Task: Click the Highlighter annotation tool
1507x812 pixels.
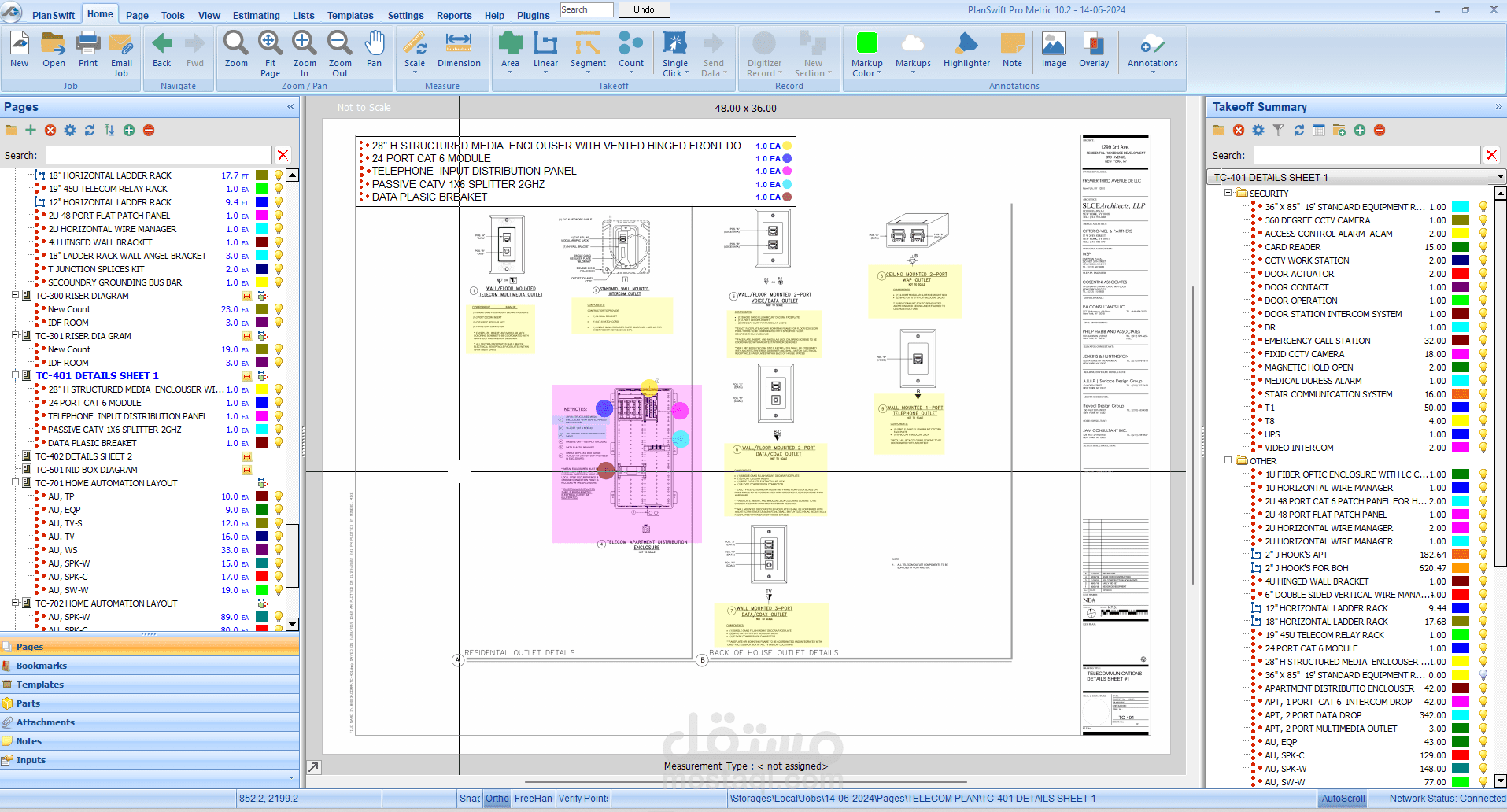Action: (966, 50)
